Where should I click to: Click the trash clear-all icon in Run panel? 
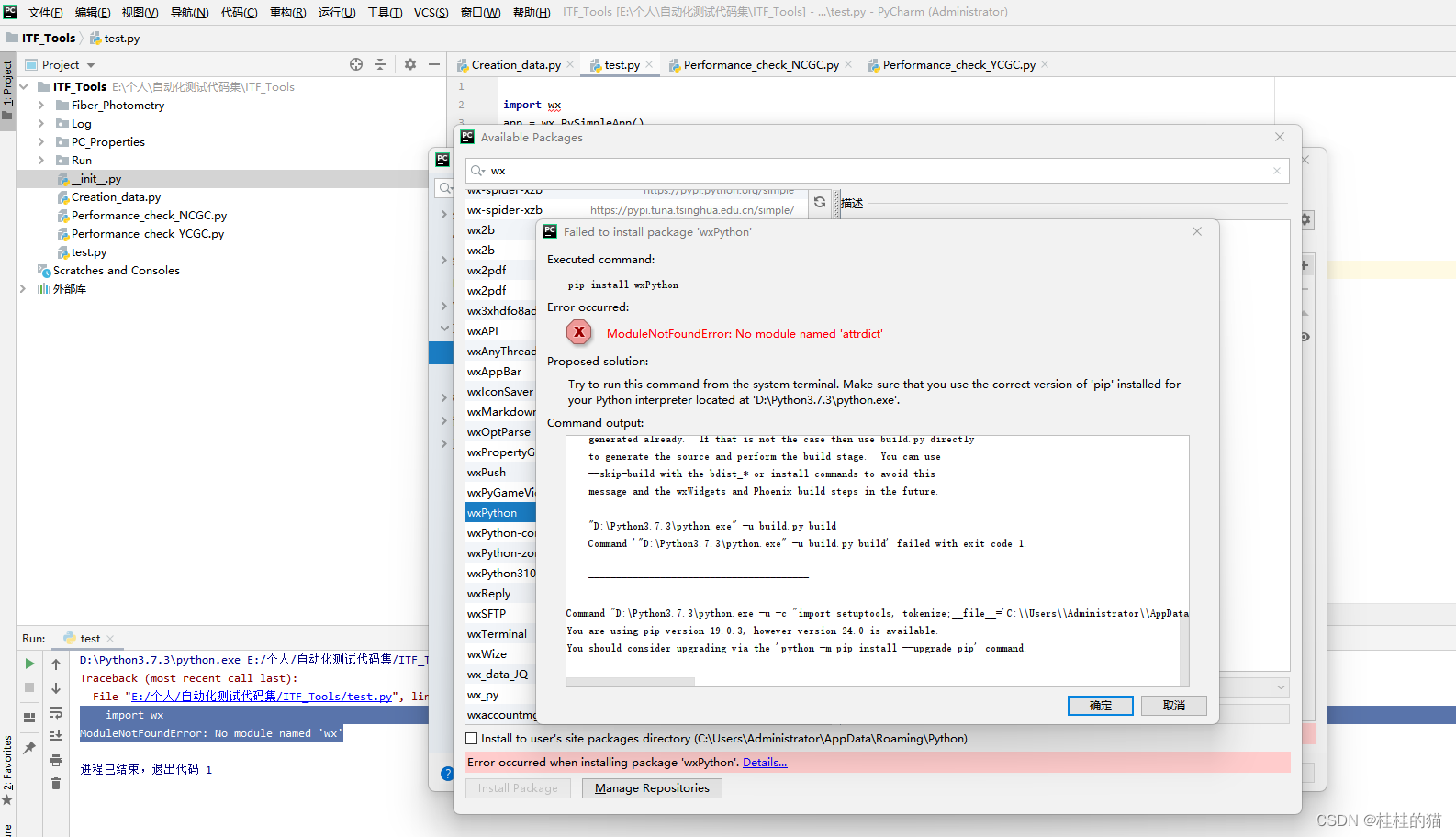pos(56,783)
